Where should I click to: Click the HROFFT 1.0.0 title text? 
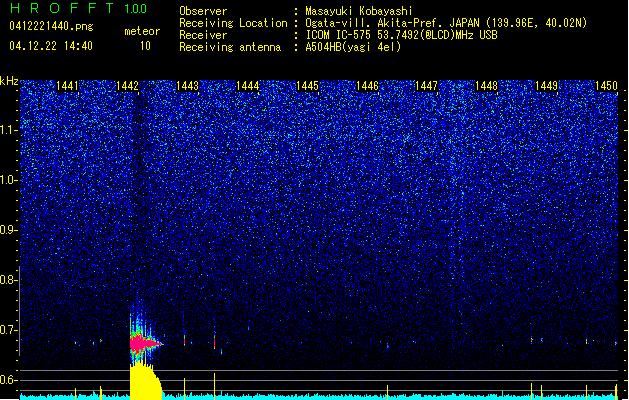point(78,8)
